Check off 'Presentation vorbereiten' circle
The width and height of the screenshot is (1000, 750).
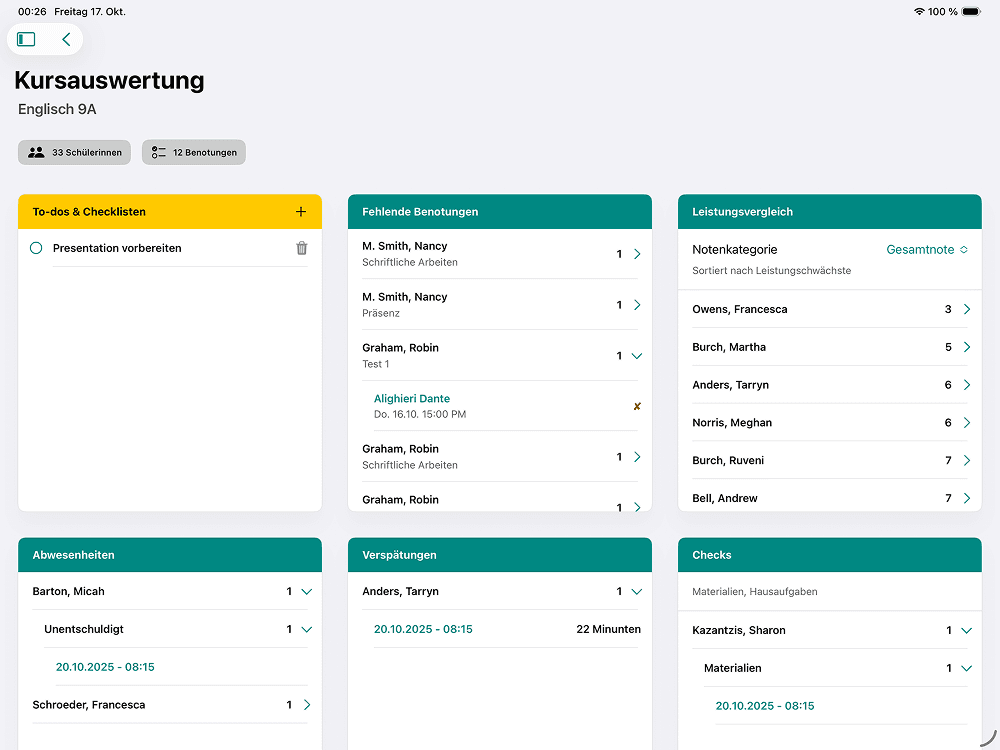36,248
